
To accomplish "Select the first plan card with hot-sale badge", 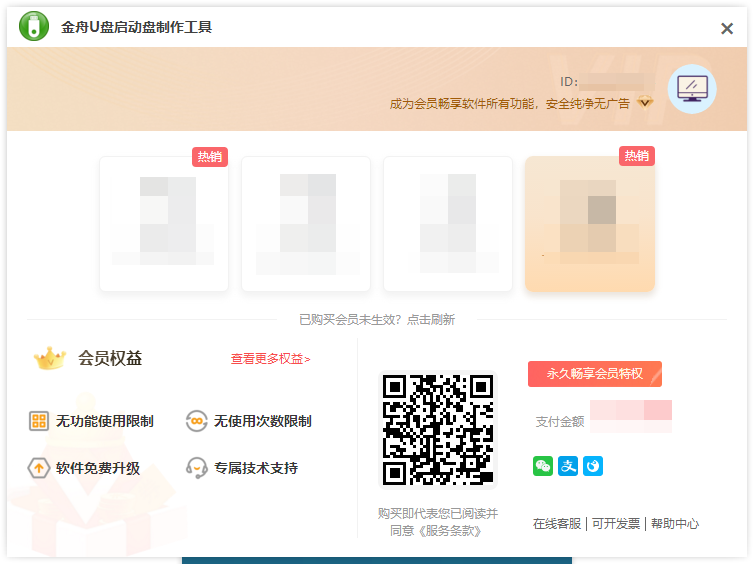I will pyautogui.click(x=164, y=224).
